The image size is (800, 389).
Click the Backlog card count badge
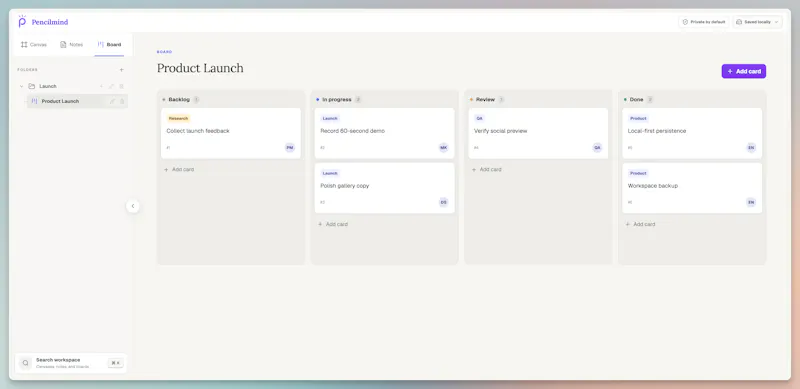[196, 100]
